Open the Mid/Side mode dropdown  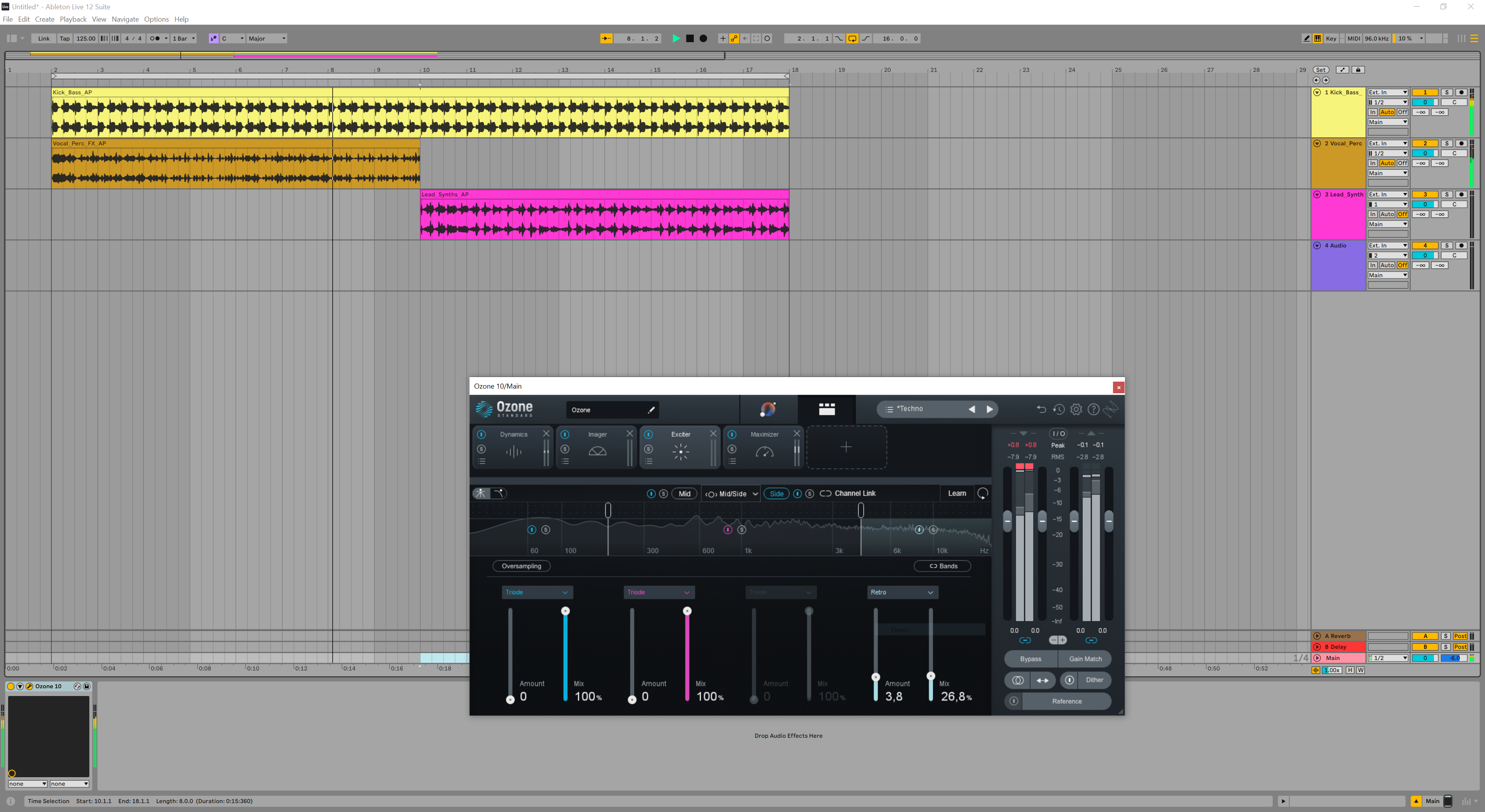click(731, 494)
